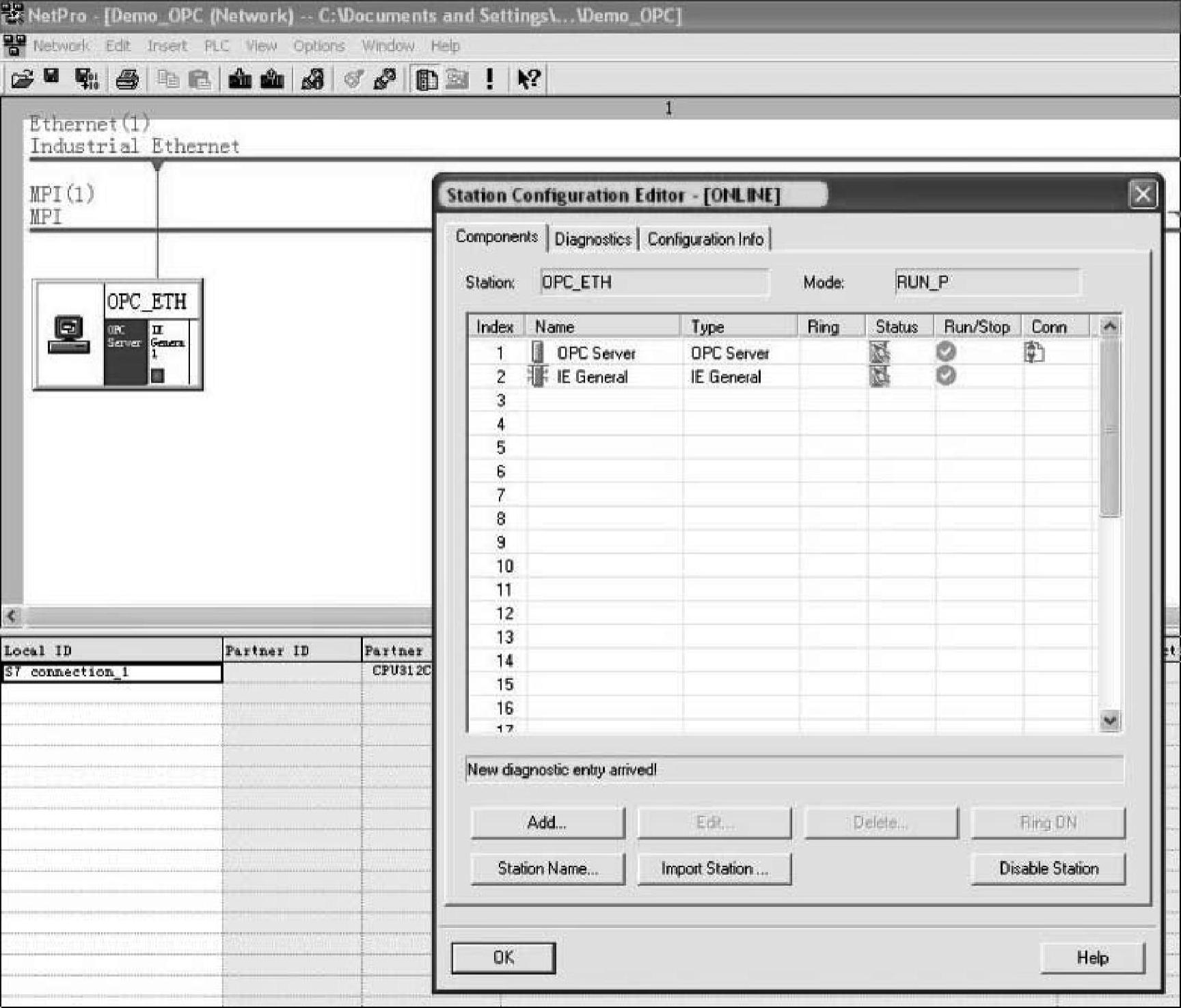Click the greyed Ring ON button
1181x1008 pixels.
click(1048, 823)
